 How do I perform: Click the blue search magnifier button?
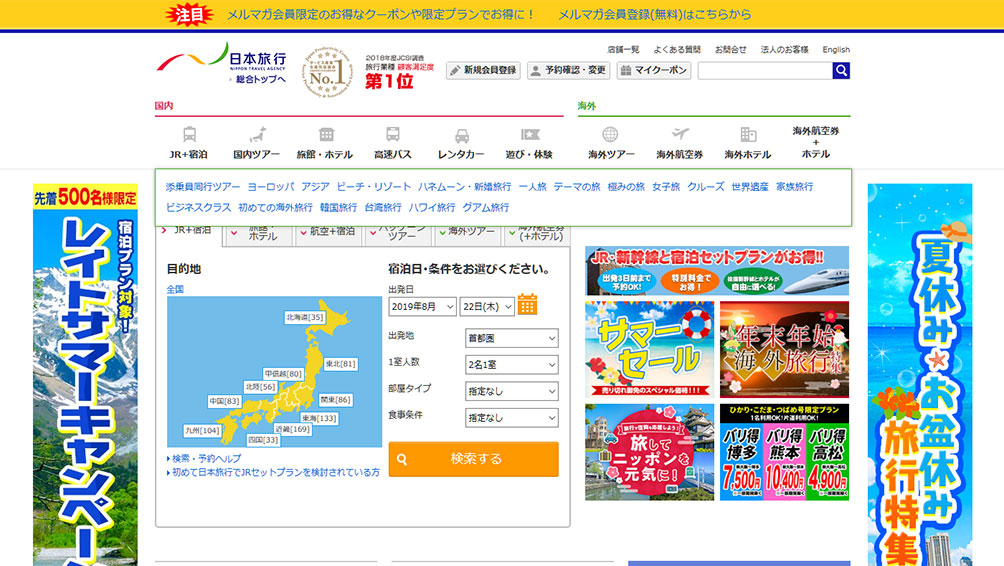(841, 70)
